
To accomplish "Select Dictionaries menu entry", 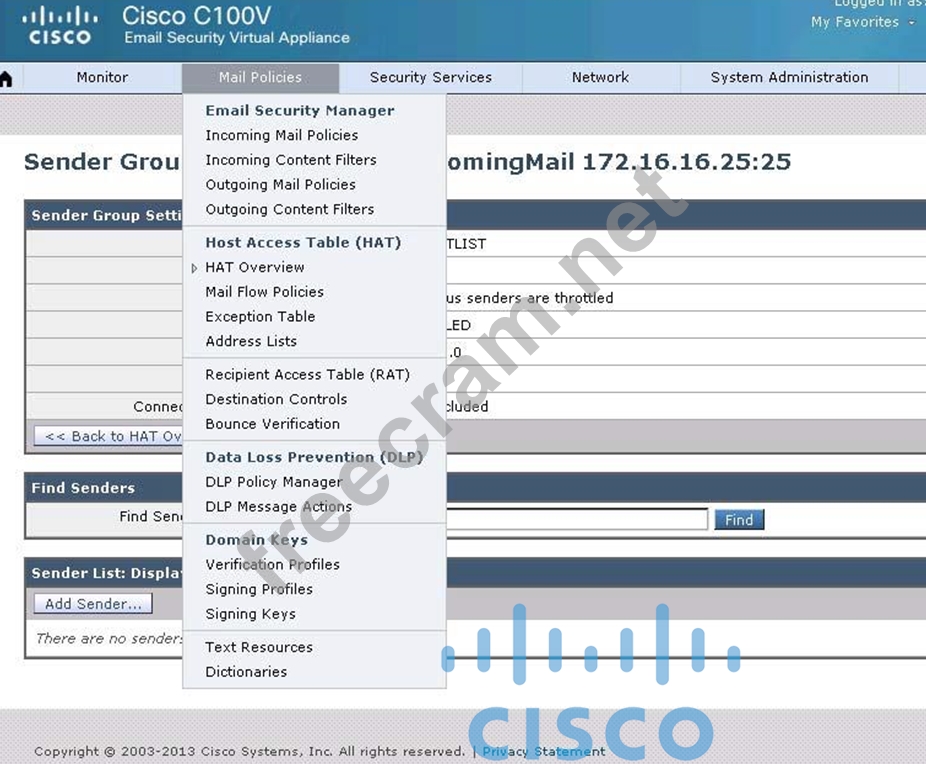I will click(x=246, y=672).
